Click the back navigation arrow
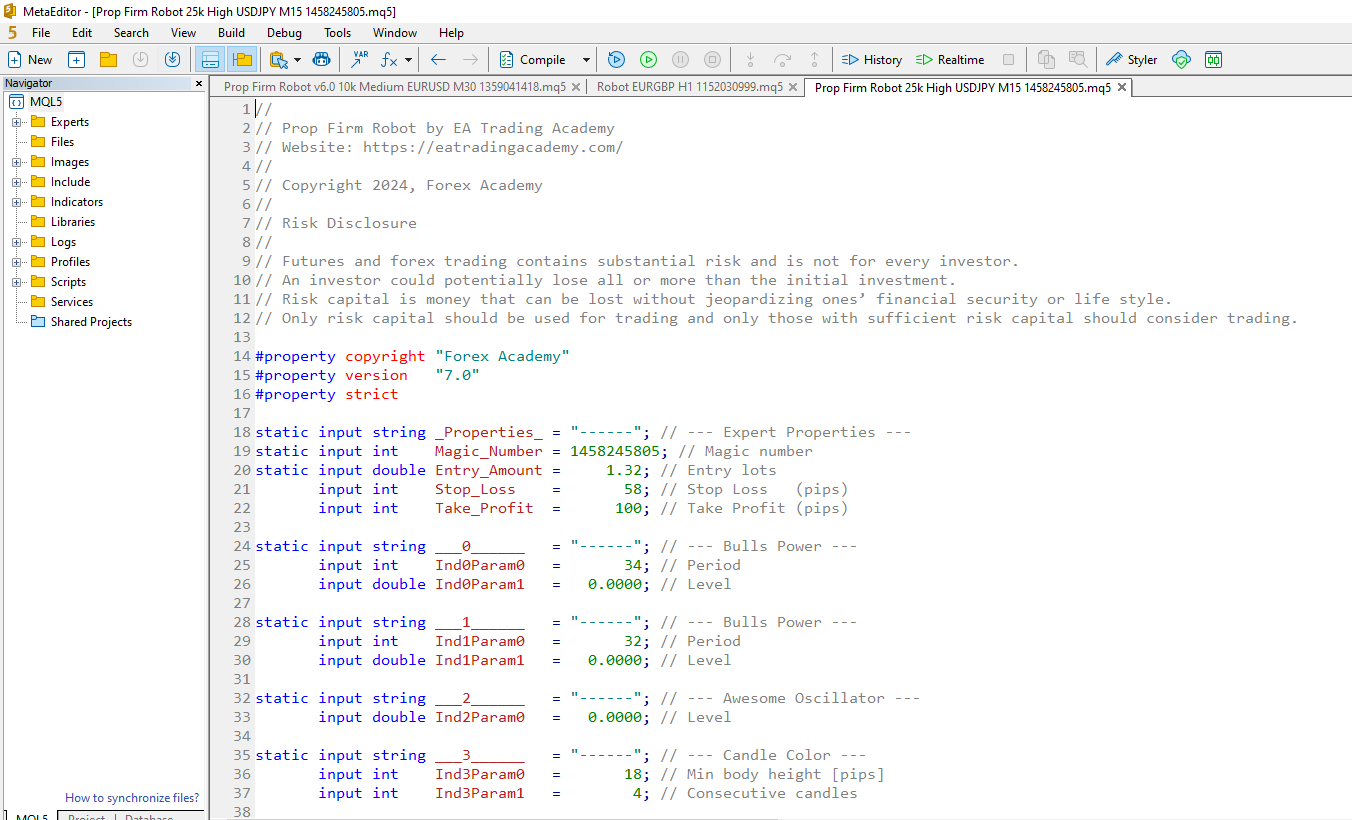The height and width of the screenshot is (820, 1352). (438, 60)
